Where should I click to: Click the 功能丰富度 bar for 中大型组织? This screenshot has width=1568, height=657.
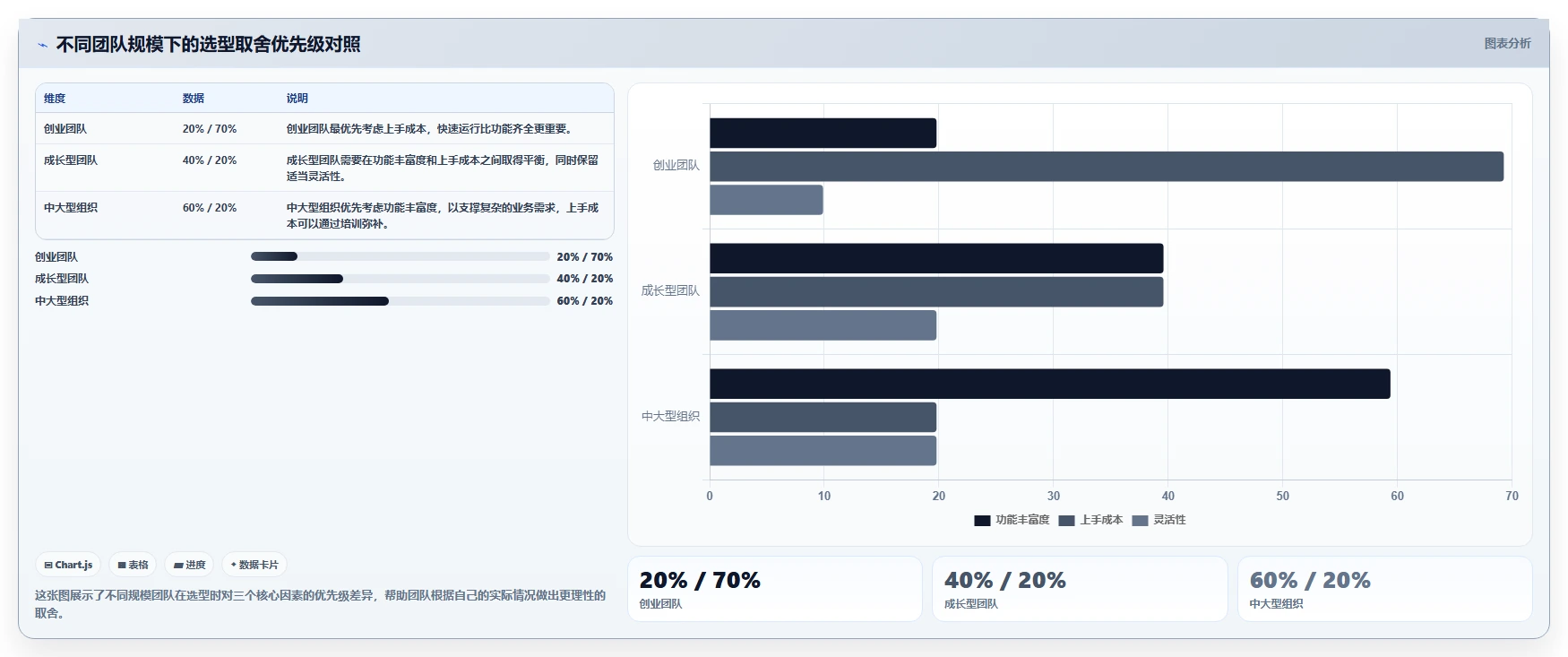[1050, 384]
